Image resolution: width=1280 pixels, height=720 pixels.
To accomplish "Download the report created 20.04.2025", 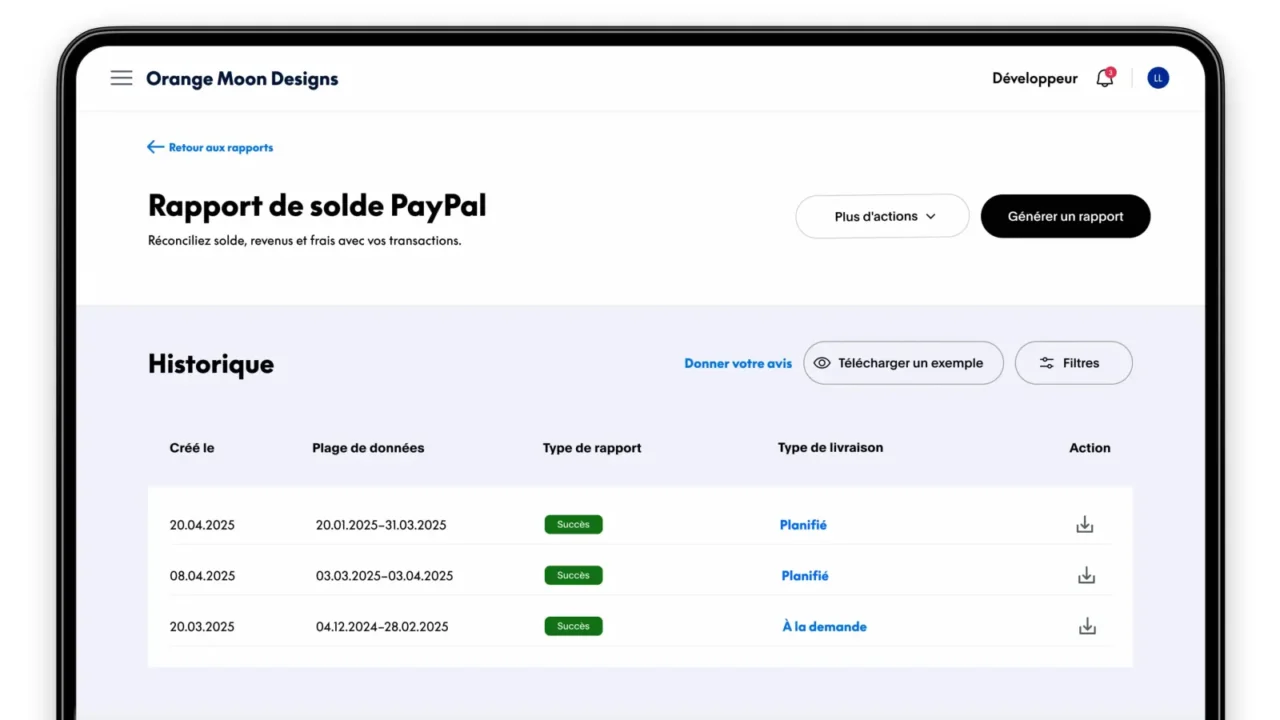I will [x=1085, y=525].
